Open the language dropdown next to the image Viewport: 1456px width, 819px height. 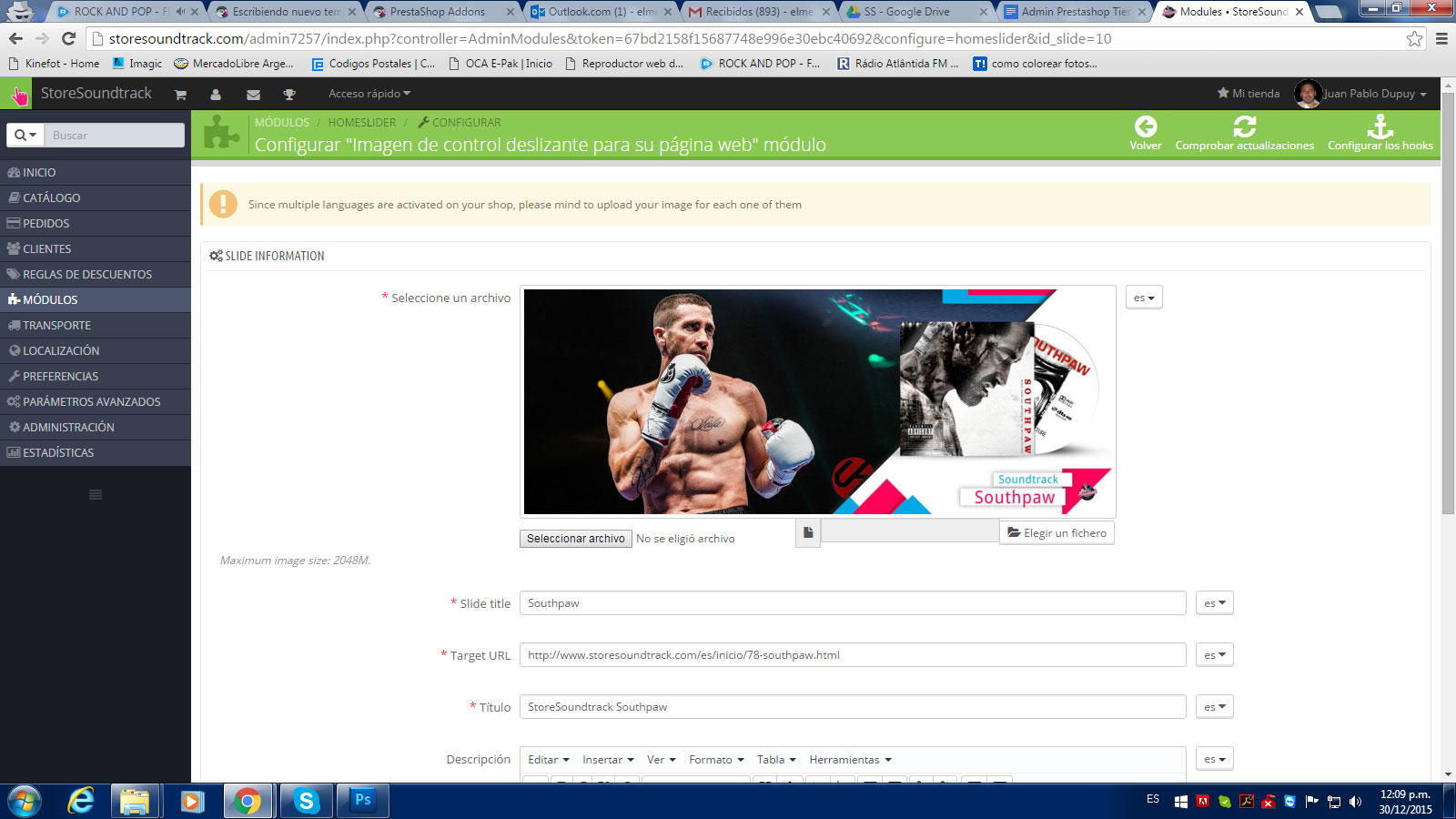pyautogui.click(x=1144, y=298)
